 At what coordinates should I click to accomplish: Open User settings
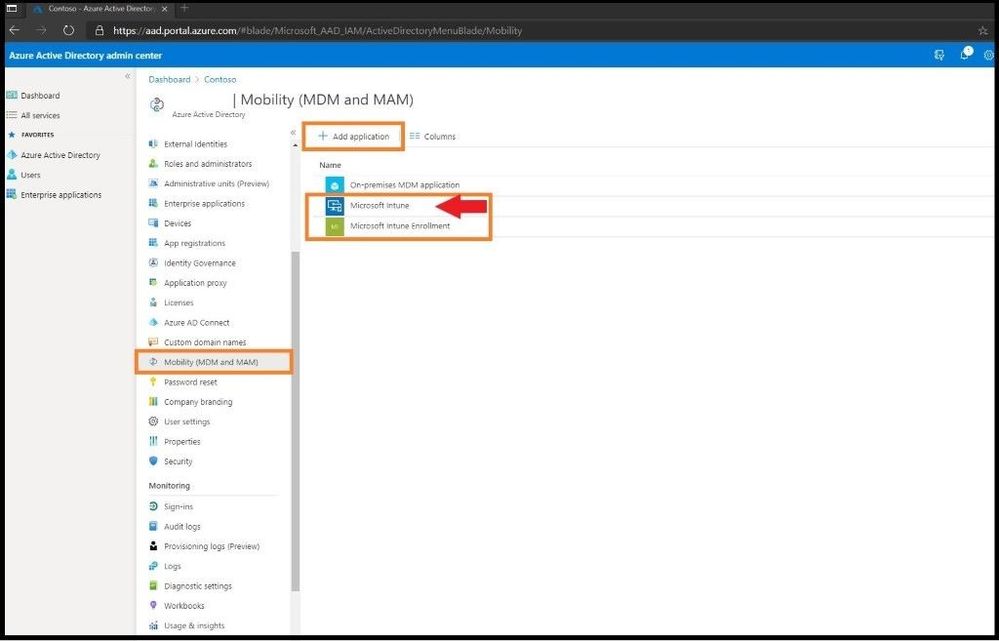(x=187, y=421)
